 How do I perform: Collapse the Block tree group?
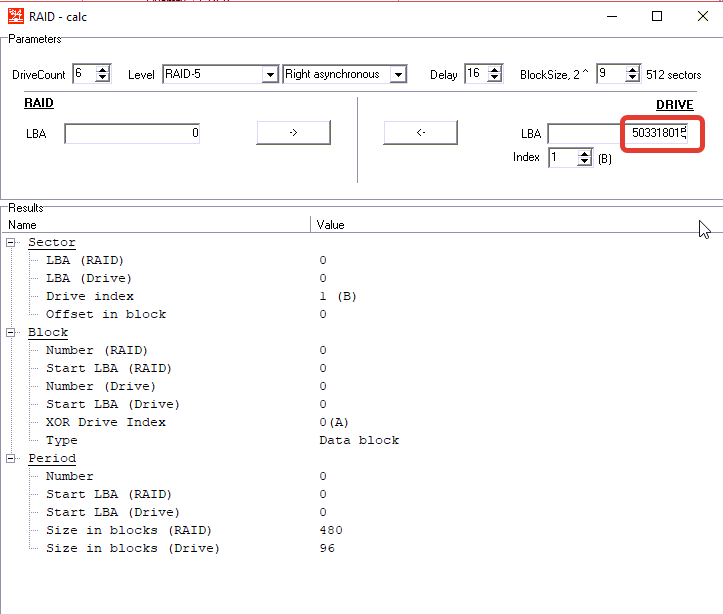(x=12, y=333)
